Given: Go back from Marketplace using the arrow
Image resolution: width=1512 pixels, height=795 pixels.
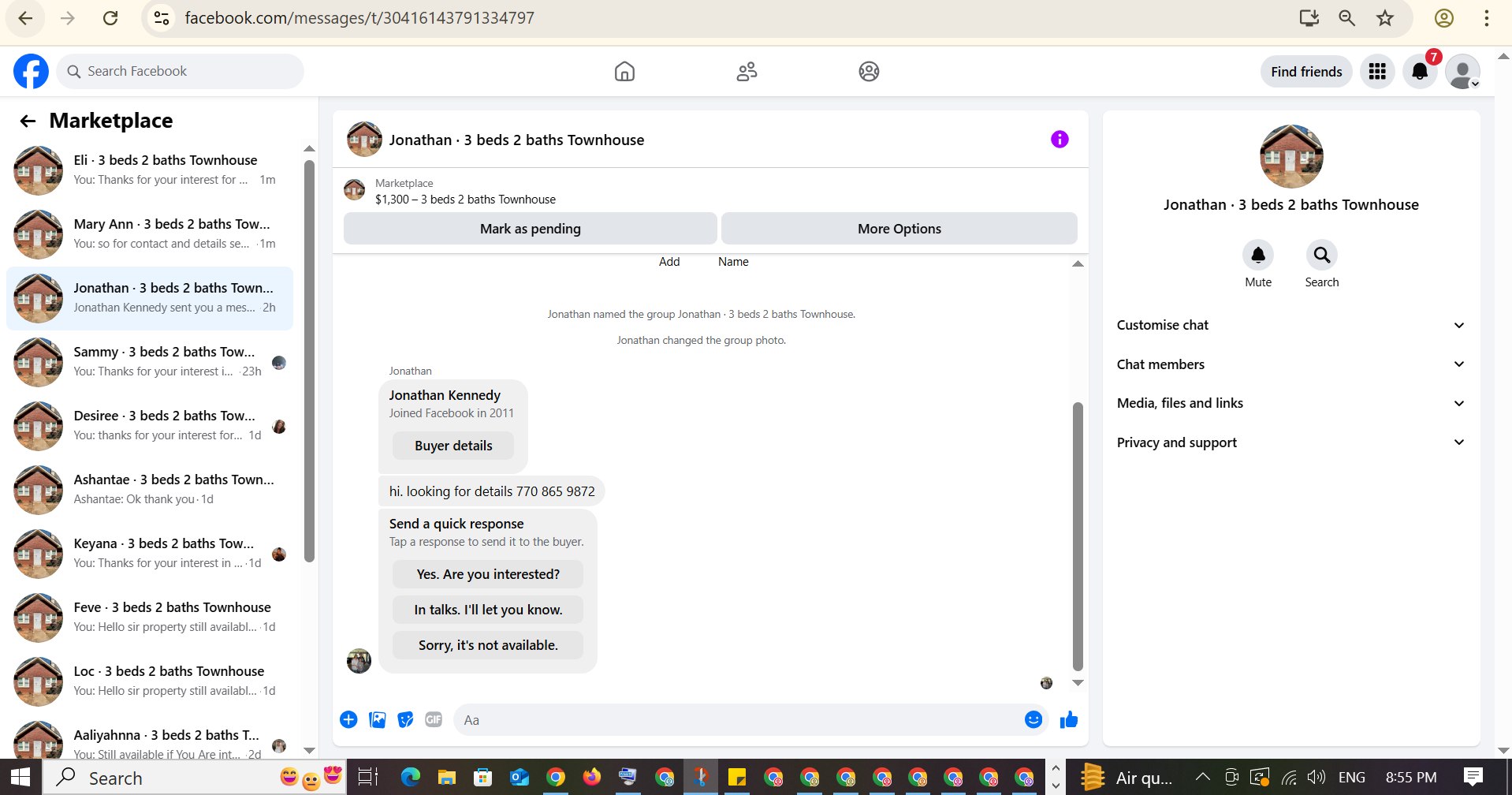Looking at the screenshot, I should tap(28, 121).
